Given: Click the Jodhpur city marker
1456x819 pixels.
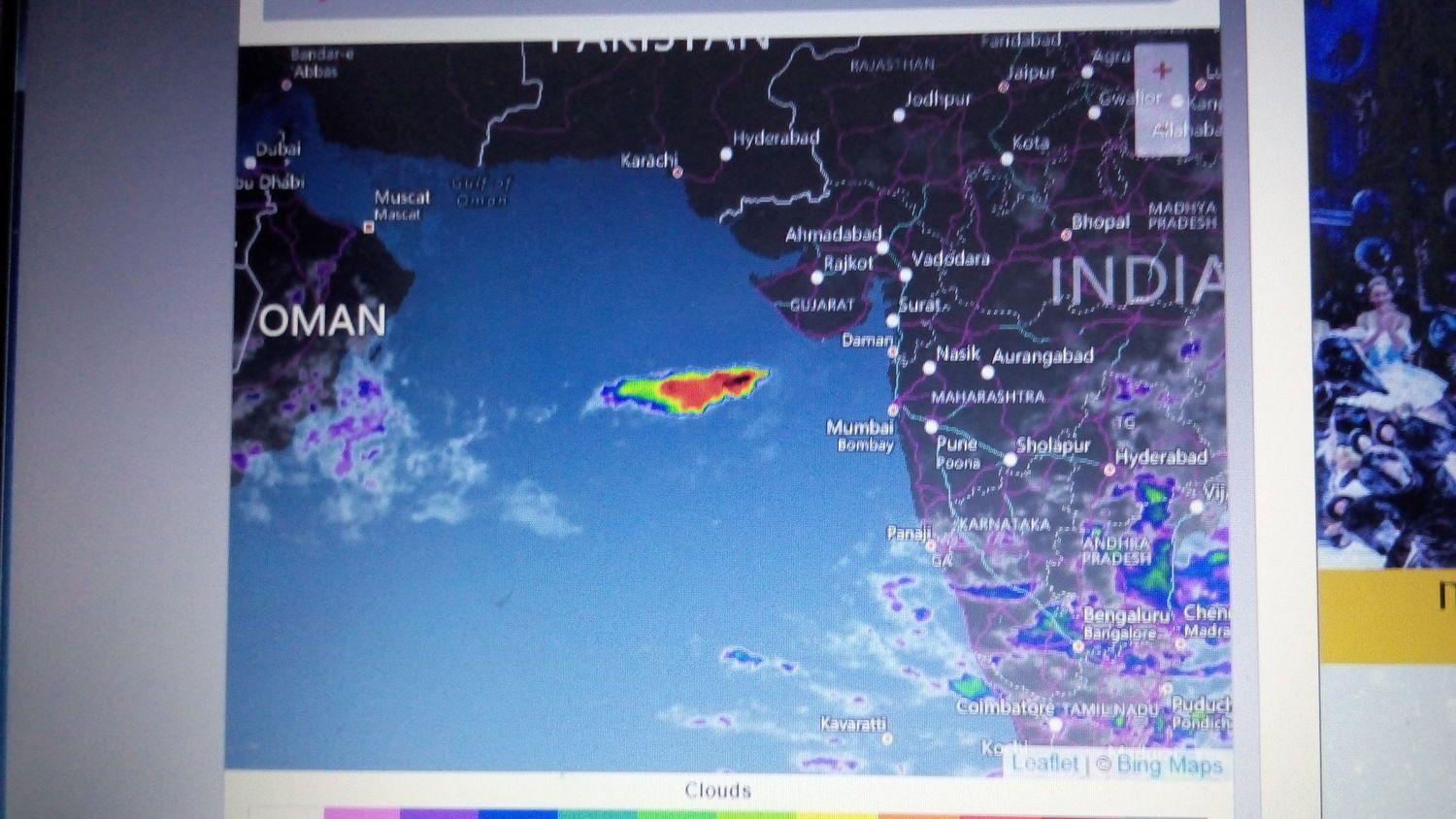Looking at the screenshot, I should click(x=899, y=115).
